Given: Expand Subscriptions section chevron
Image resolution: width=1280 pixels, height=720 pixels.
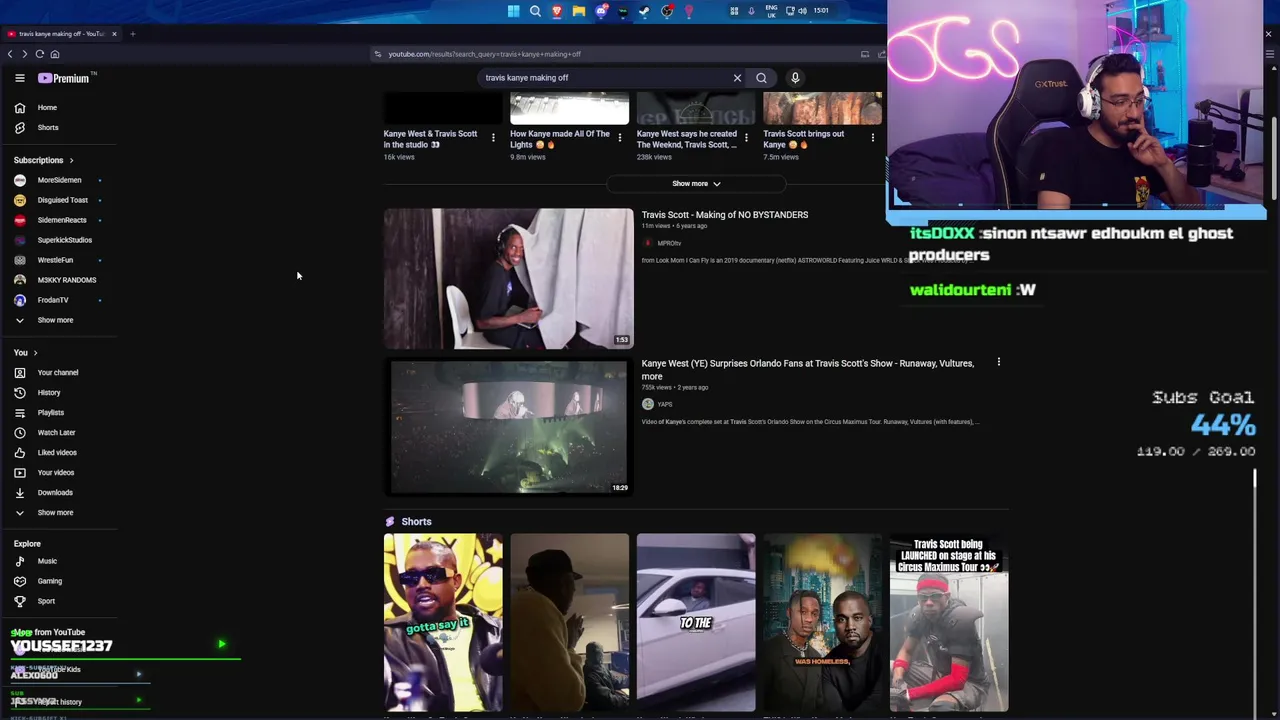Looking at the screenshot, I should click(71, 160).
